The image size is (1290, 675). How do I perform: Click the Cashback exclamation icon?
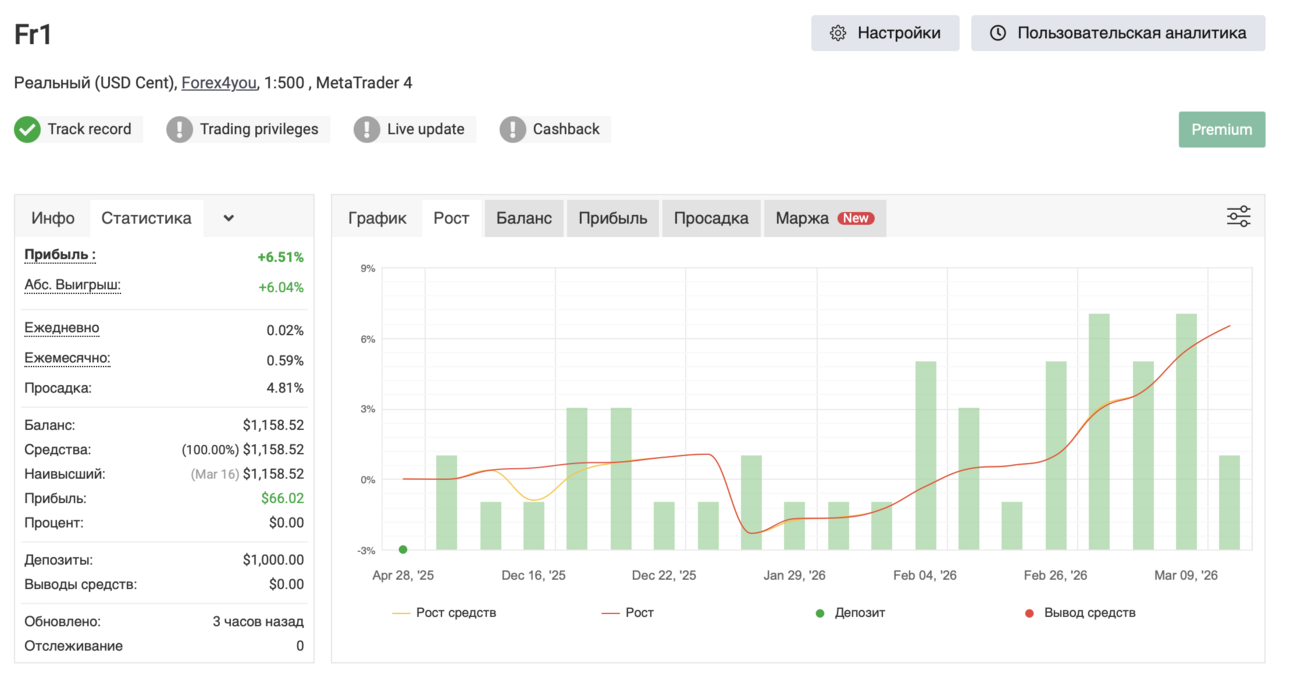(513, 129)
